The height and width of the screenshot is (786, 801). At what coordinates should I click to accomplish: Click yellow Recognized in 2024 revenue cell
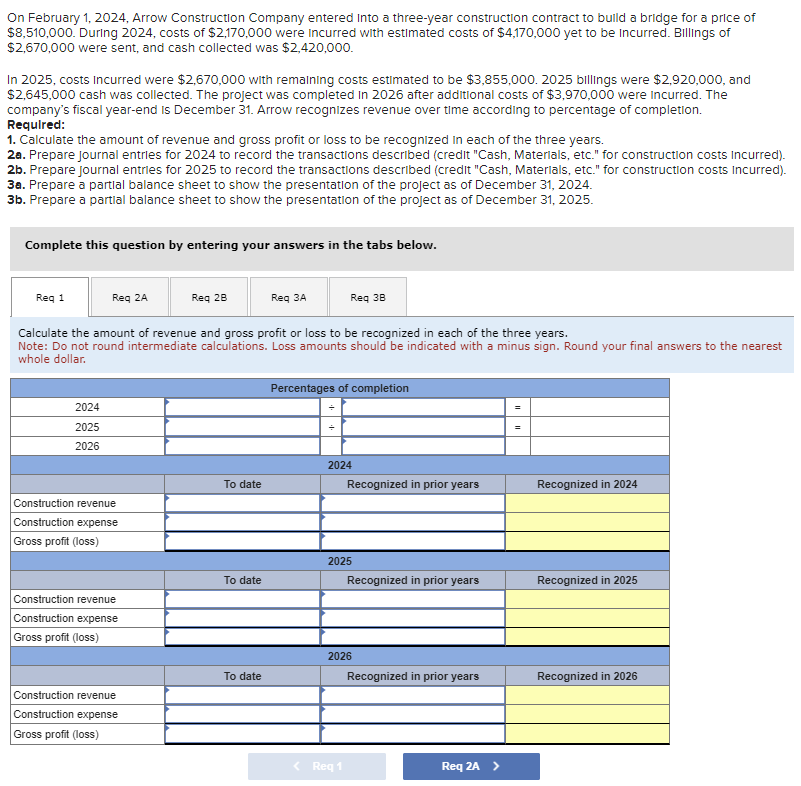pos(587,503)
